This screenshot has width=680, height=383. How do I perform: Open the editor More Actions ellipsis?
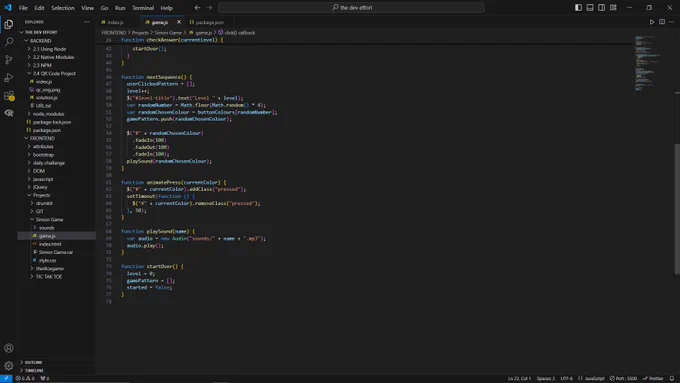(671, 22)
